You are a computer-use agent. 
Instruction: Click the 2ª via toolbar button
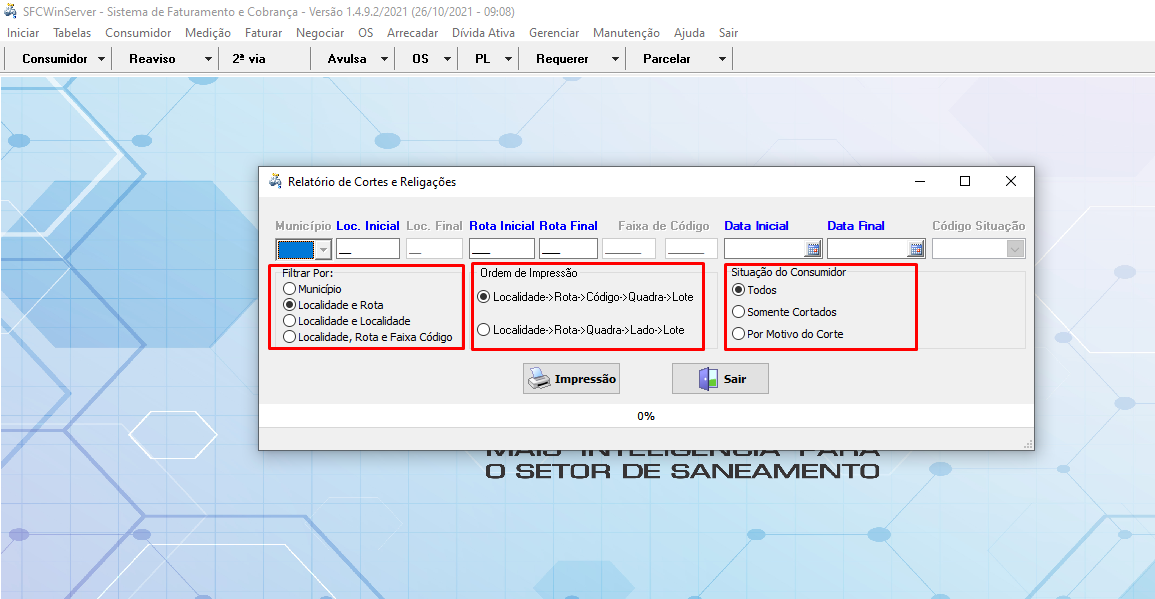249,59
